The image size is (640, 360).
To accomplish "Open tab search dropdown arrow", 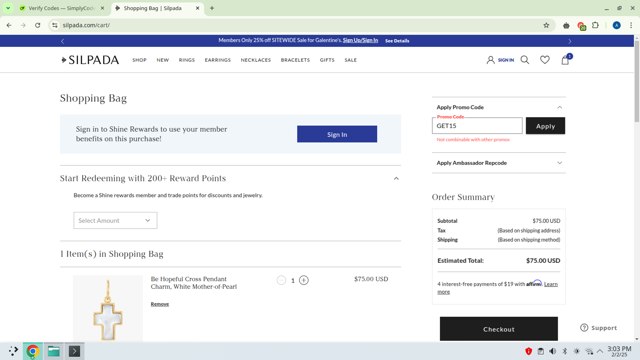I will 8,8.
